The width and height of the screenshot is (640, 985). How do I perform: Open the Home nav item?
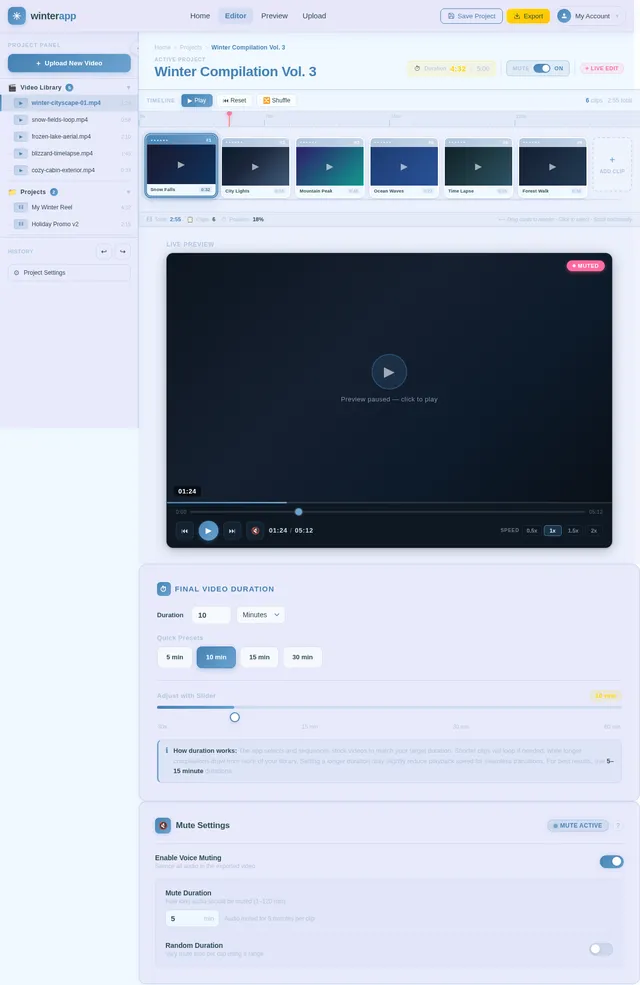point(200,16)
